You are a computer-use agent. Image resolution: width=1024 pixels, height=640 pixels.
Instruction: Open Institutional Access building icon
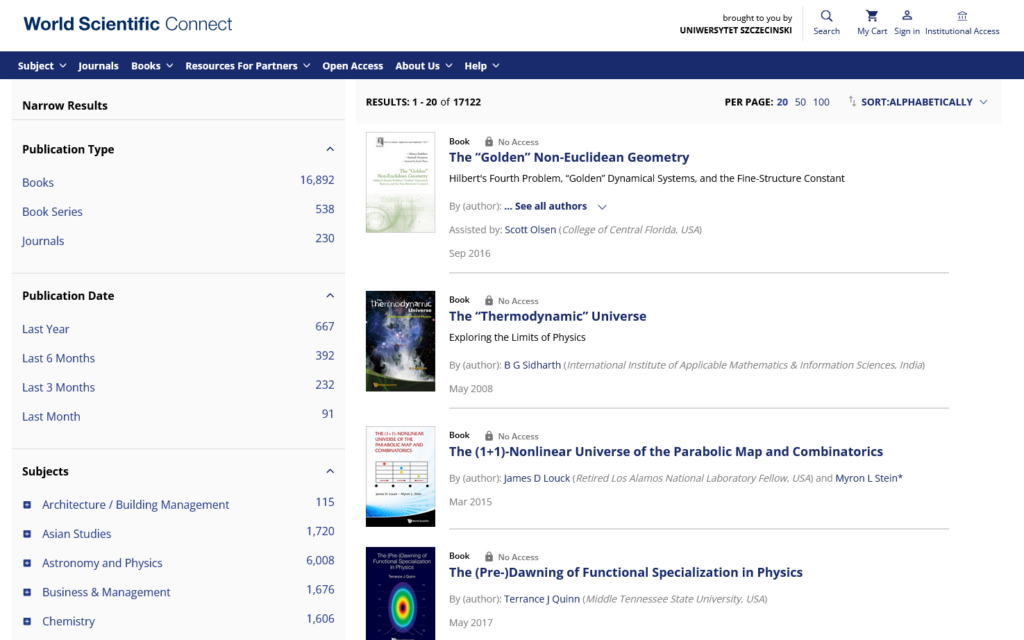[x=962, y=16]
